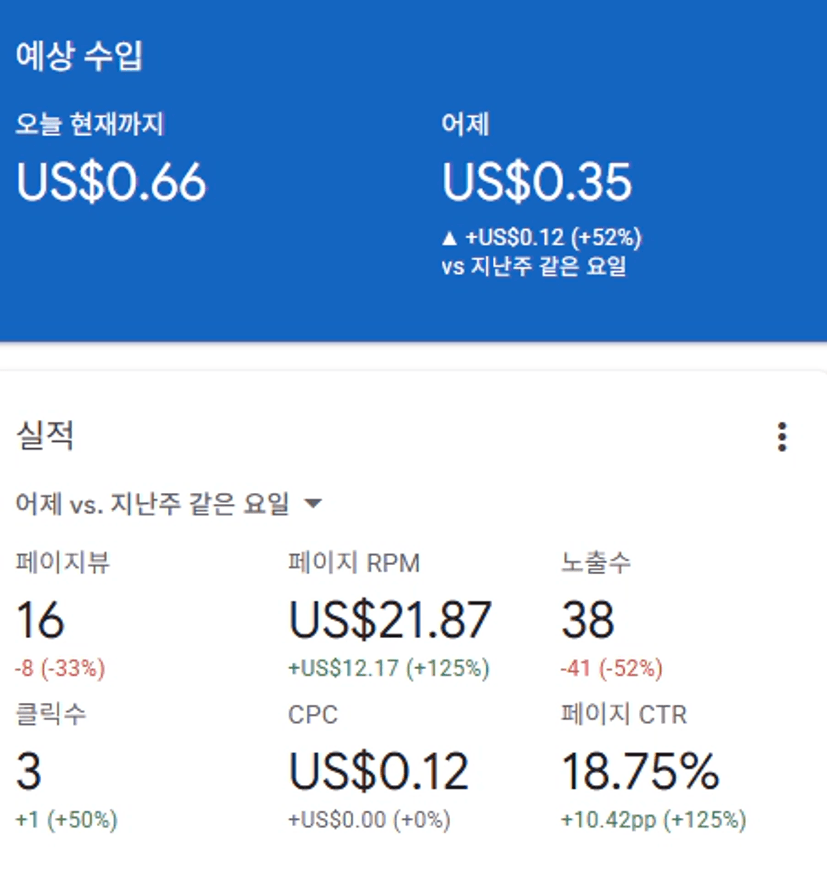Click the 페이지 CTR value 18.75%
This screenshot has height=884, width=827.
640,772
